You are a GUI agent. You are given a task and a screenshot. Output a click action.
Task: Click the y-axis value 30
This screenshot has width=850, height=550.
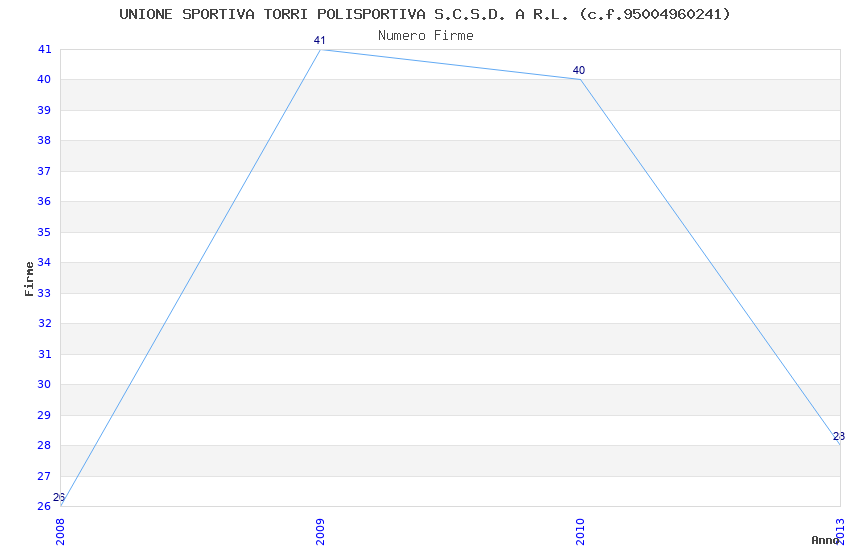44,384
